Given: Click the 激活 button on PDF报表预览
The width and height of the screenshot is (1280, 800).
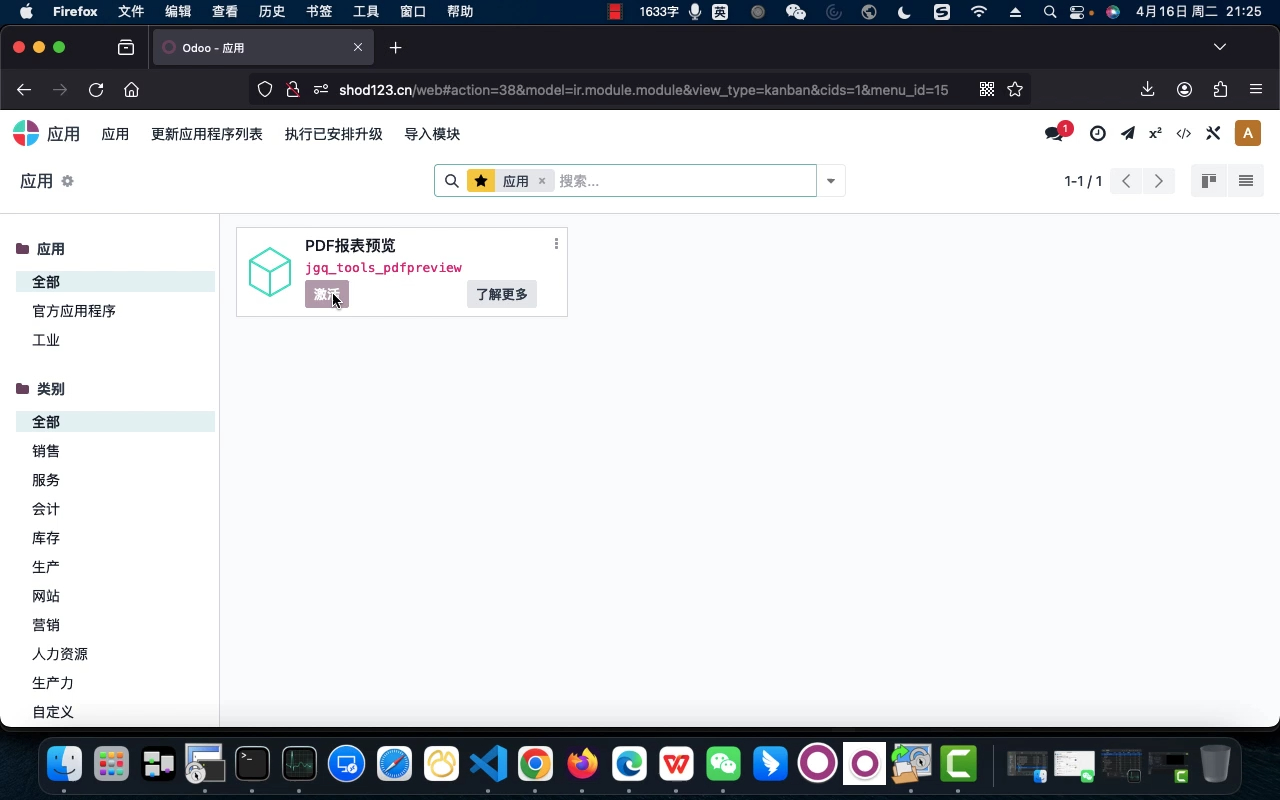Looking at the screenshot, I should (x=326, y=293).
